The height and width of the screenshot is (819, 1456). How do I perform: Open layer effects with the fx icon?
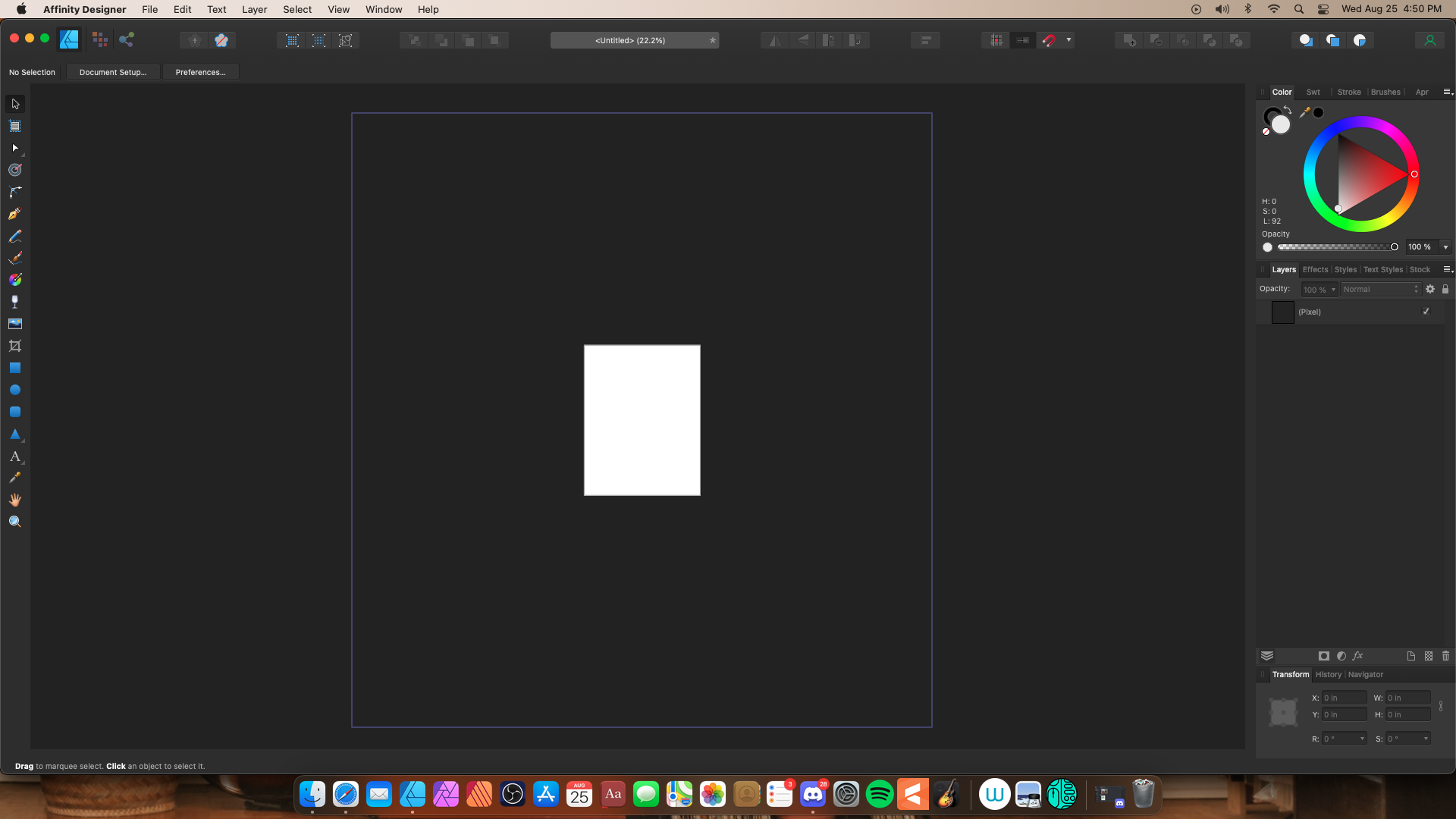click(x=1358, y=656)
